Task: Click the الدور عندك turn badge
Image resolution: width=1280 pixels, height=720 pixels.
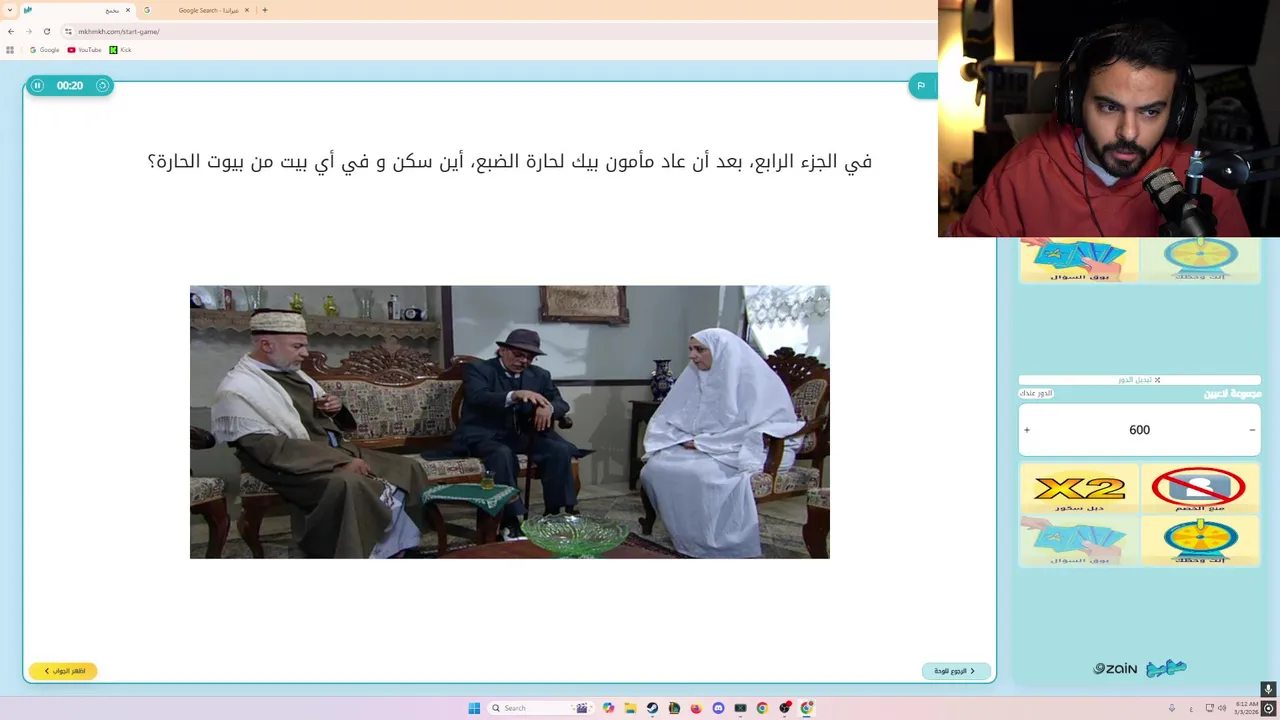Action: [1036, 394]
